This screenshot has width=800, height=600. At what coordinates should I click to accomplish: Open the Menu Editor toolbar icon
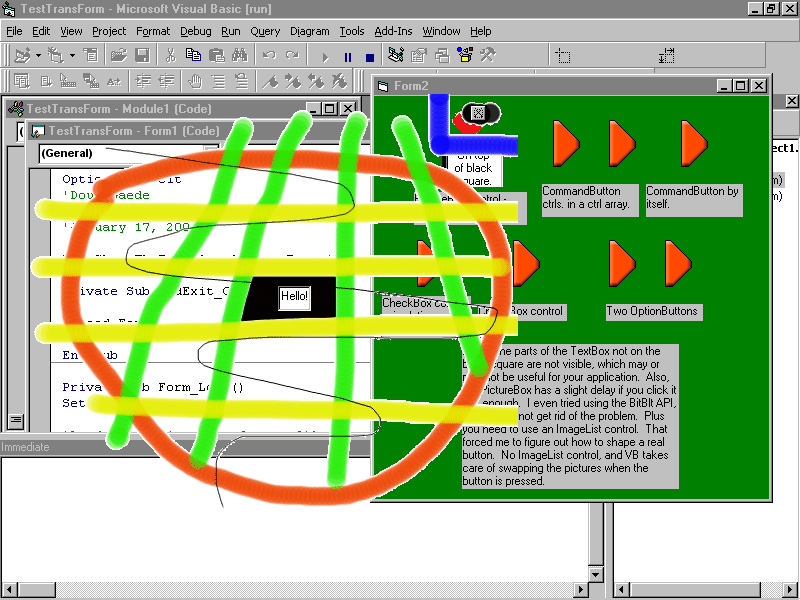pos(90,56)
